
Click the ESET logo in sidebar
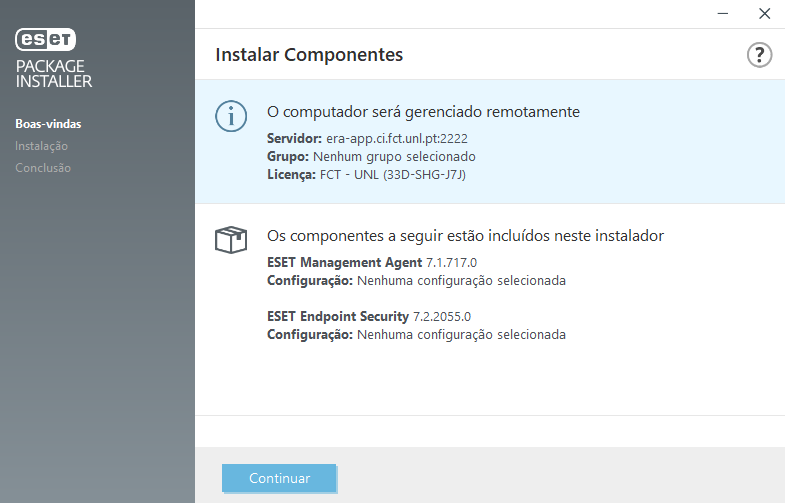46,40
